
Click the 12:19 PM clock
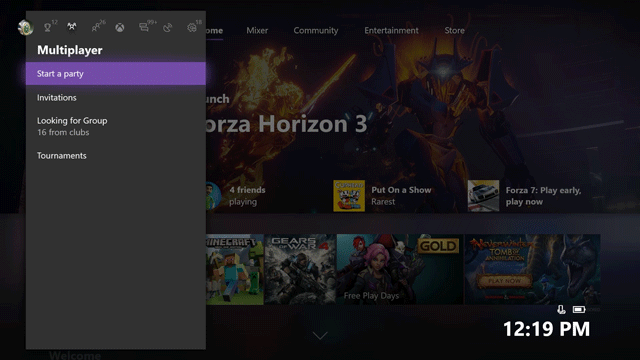pyautogui.click(x=547, y=329)
